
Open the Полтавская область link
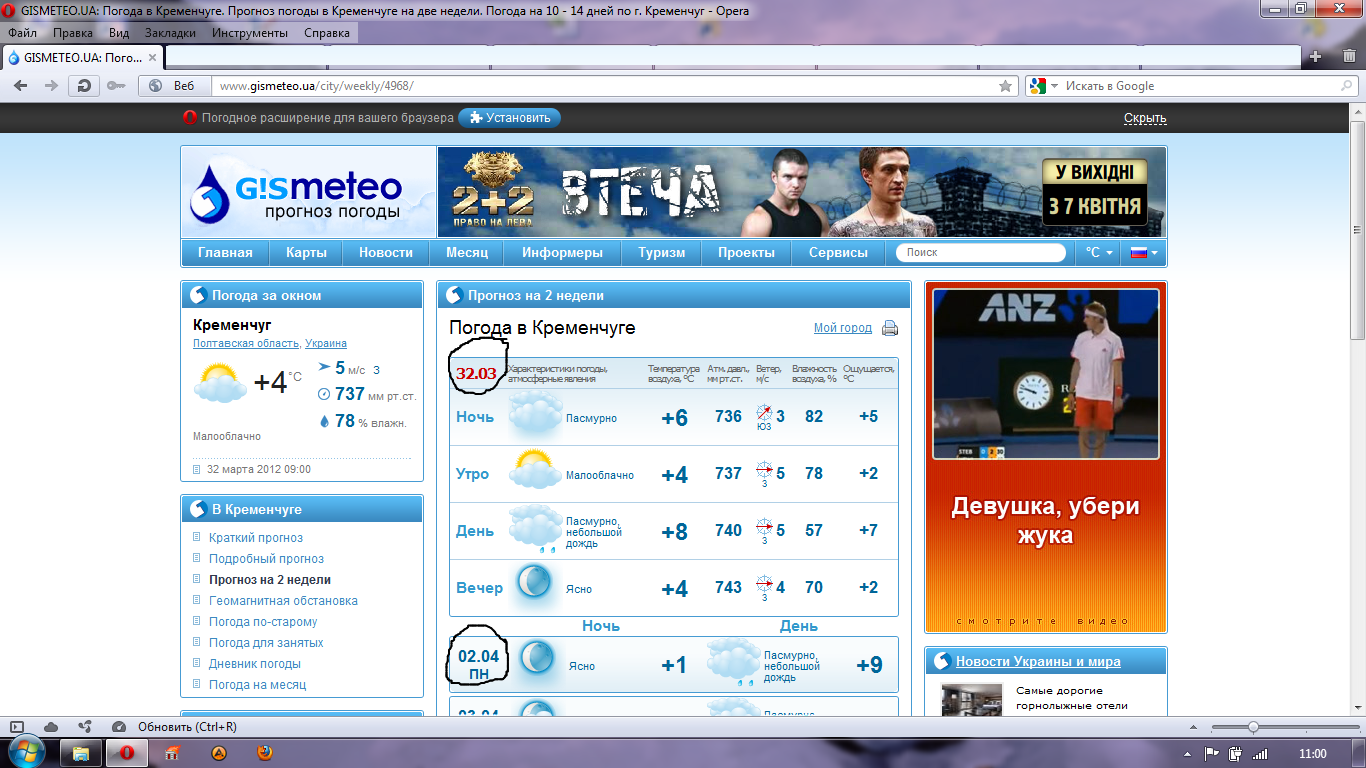click(x=246, y=343)
